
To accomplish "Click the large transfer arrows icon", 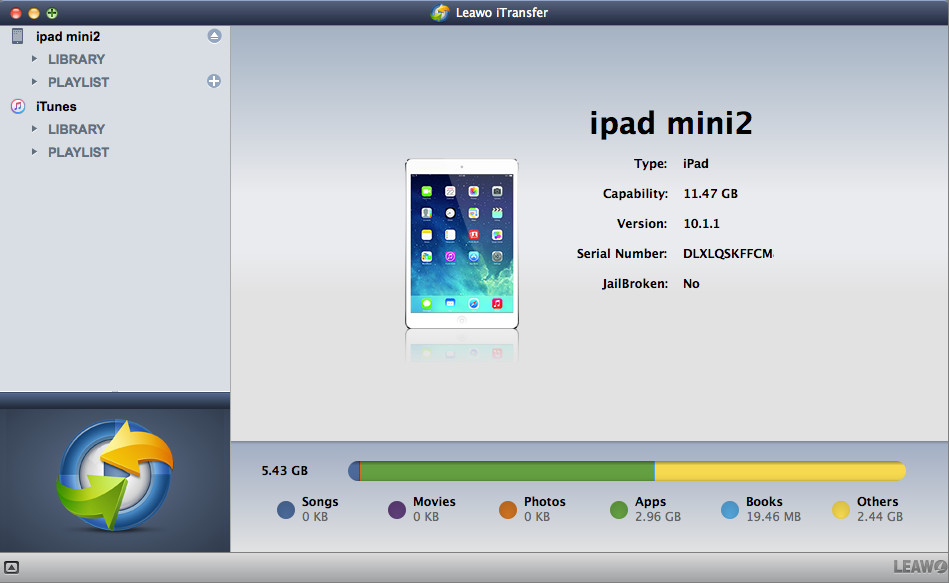I will (115, 474).
